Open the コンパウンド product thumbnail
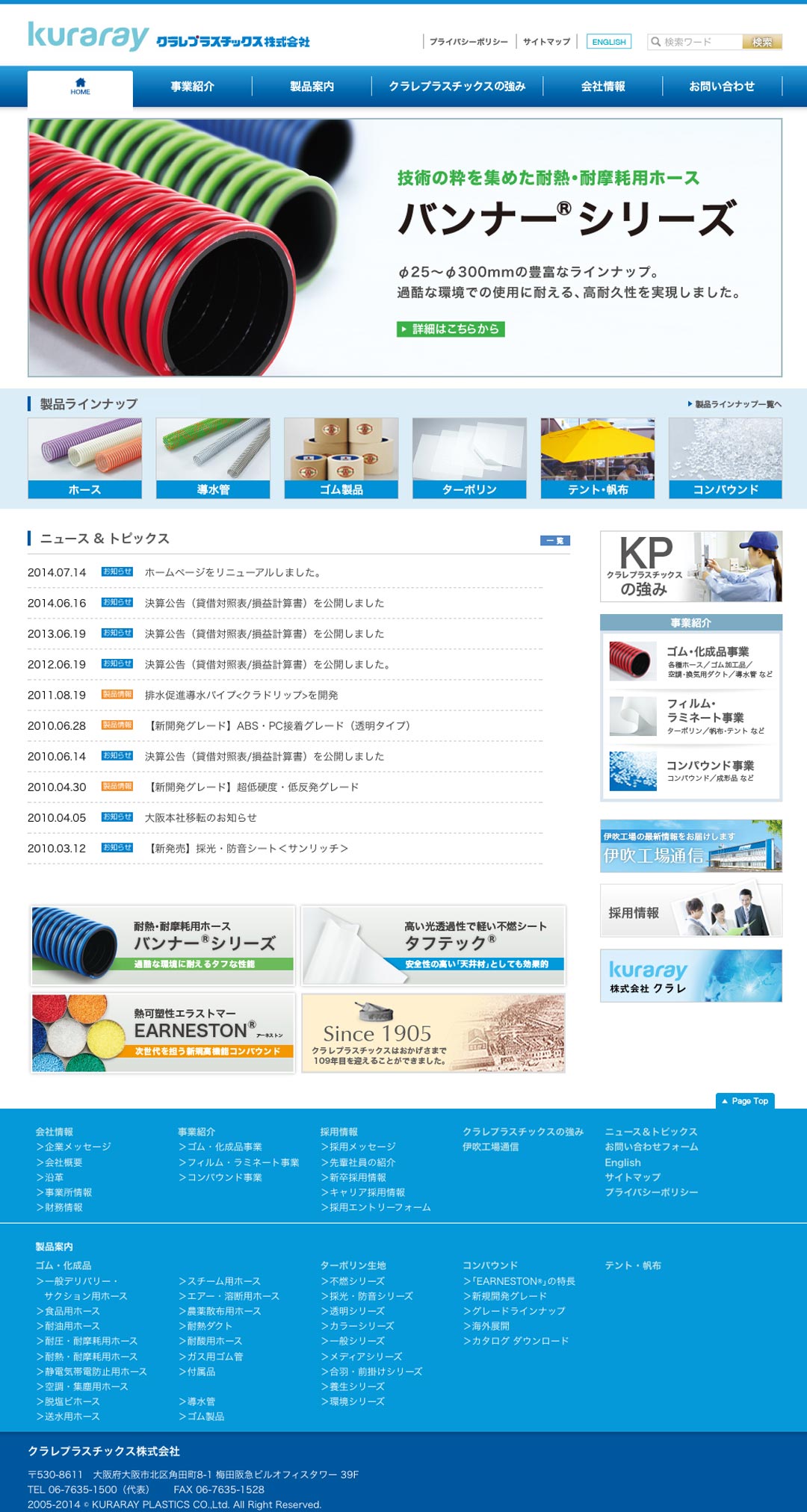The height and width of the screenshot is (1512, 807). coord(726,458)
